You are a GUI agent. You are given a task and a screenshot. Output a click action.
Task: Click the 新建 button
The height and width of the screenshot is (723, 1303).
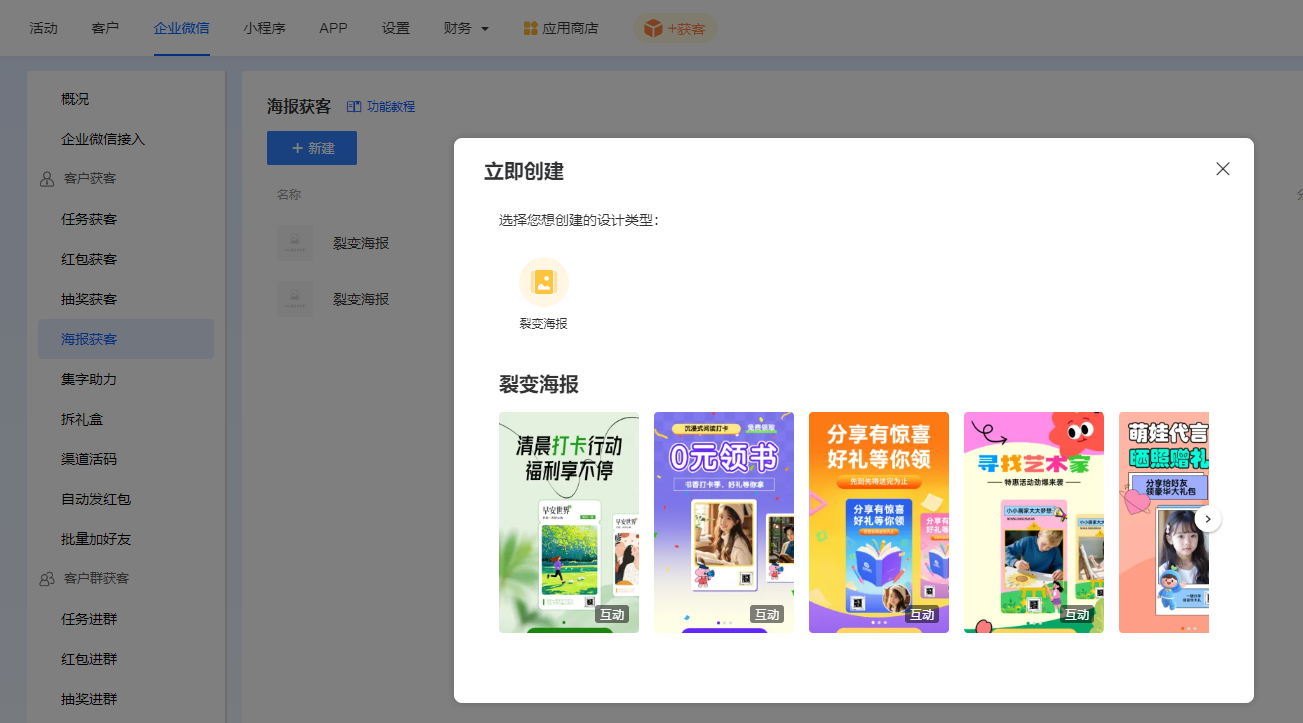tap(311, 148)
